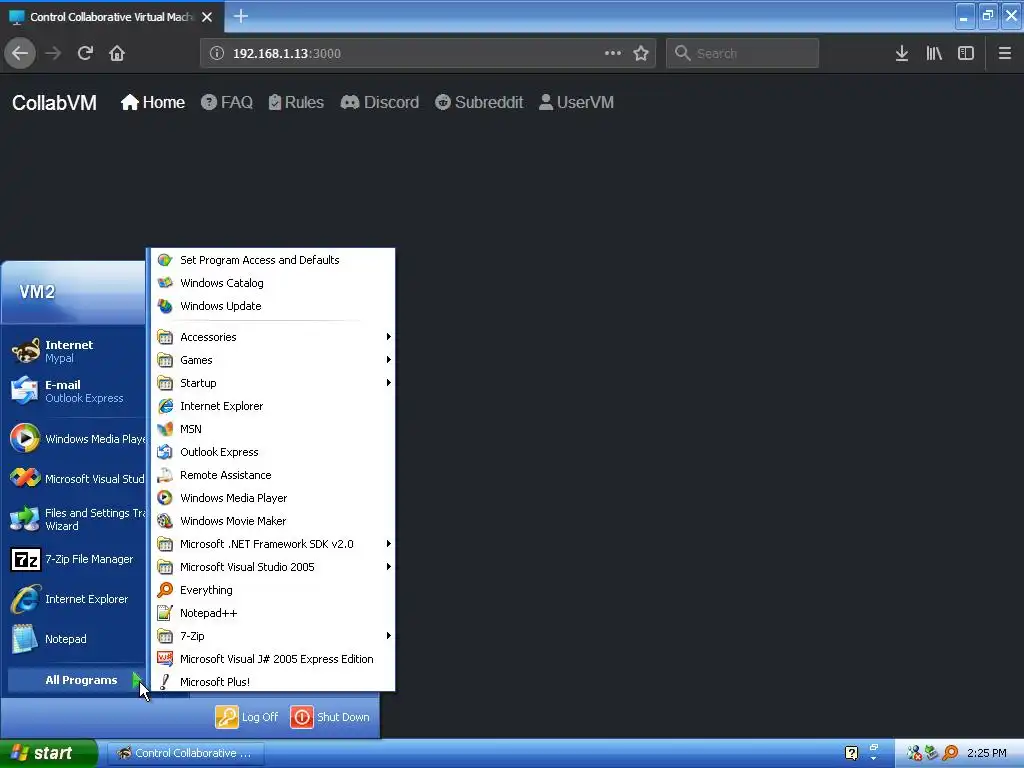
Task: Open CollabVM brand link
Action: [x=54, y=103]
